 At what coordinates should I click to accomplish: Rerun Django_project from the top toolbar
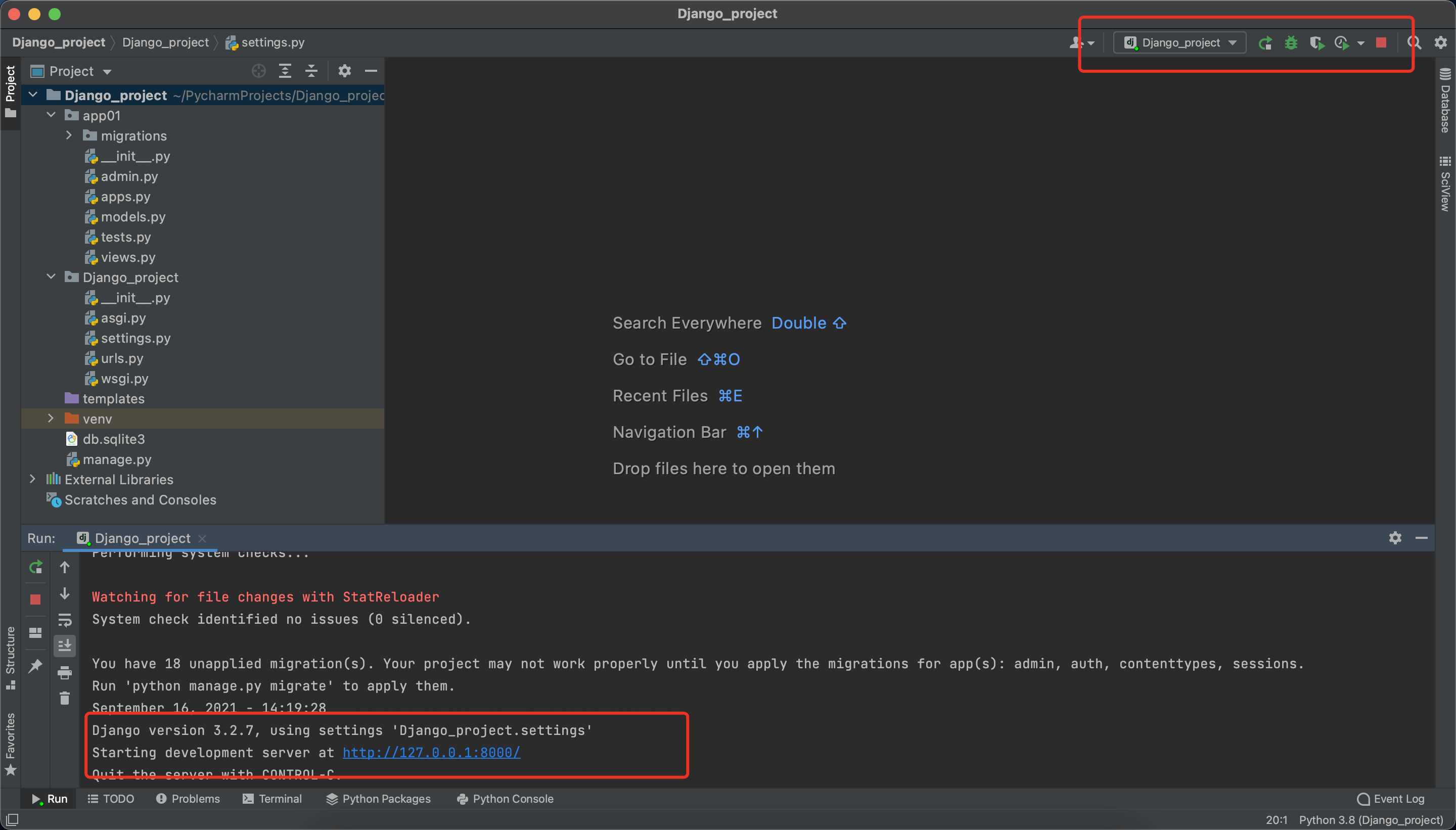click(1265, 43)
